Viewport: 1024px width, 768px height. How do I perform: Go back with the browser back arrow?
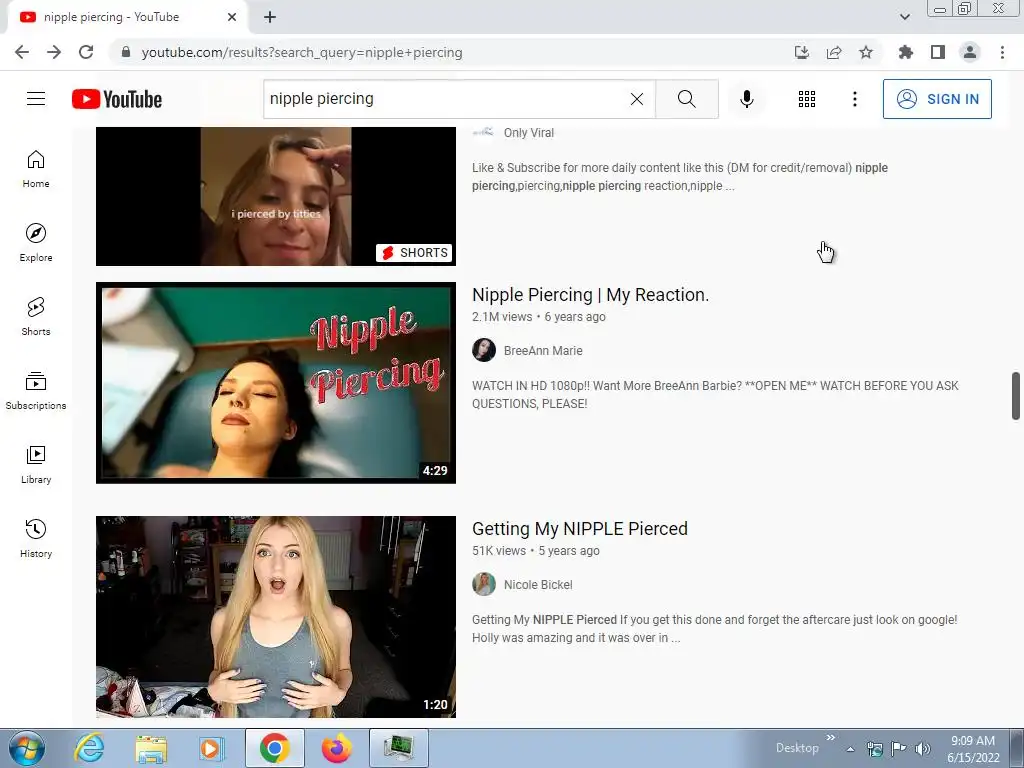click(x=22, y=52)
